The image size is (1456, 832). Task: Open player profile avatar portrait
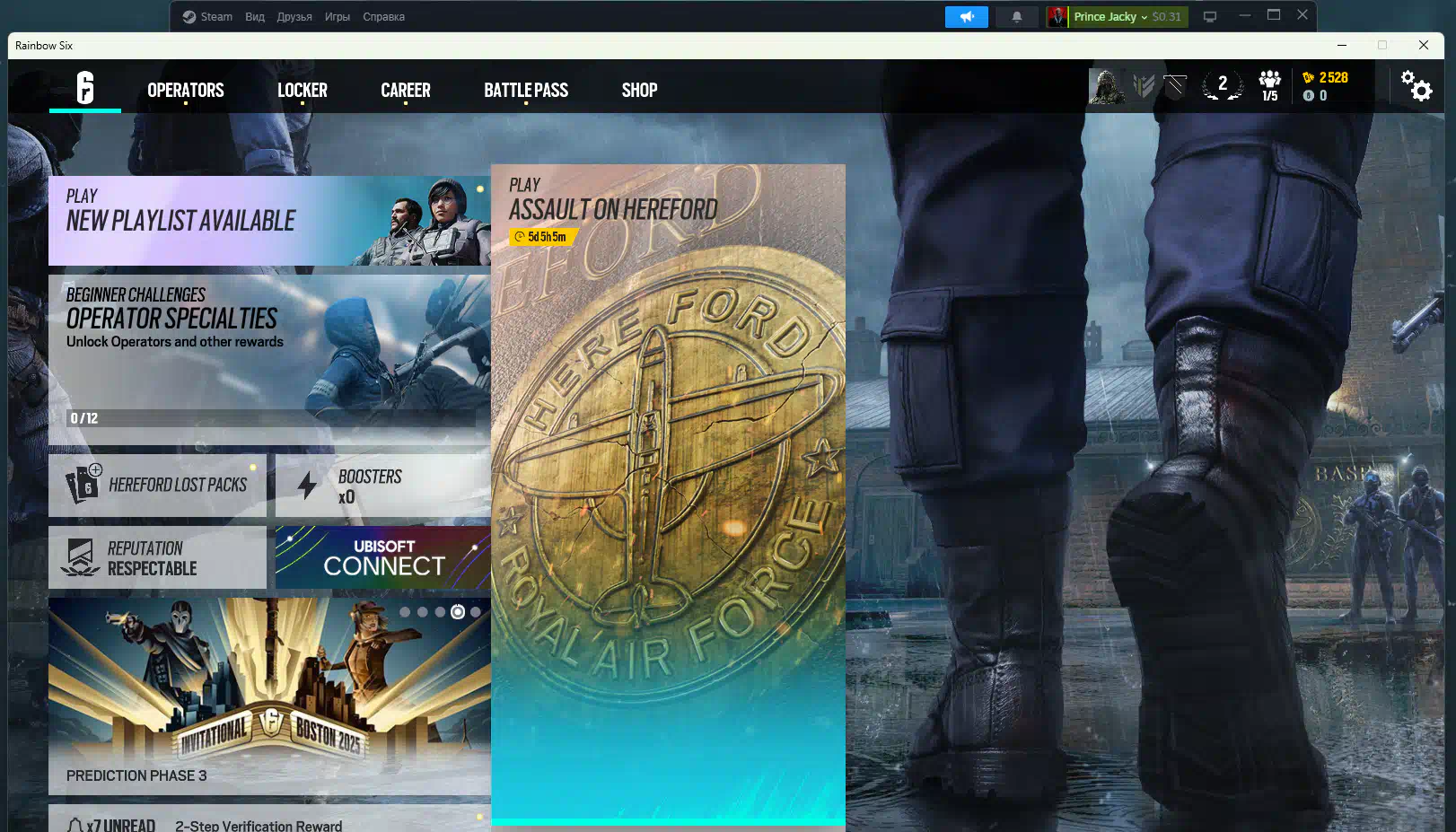(x=1107, y=86)
